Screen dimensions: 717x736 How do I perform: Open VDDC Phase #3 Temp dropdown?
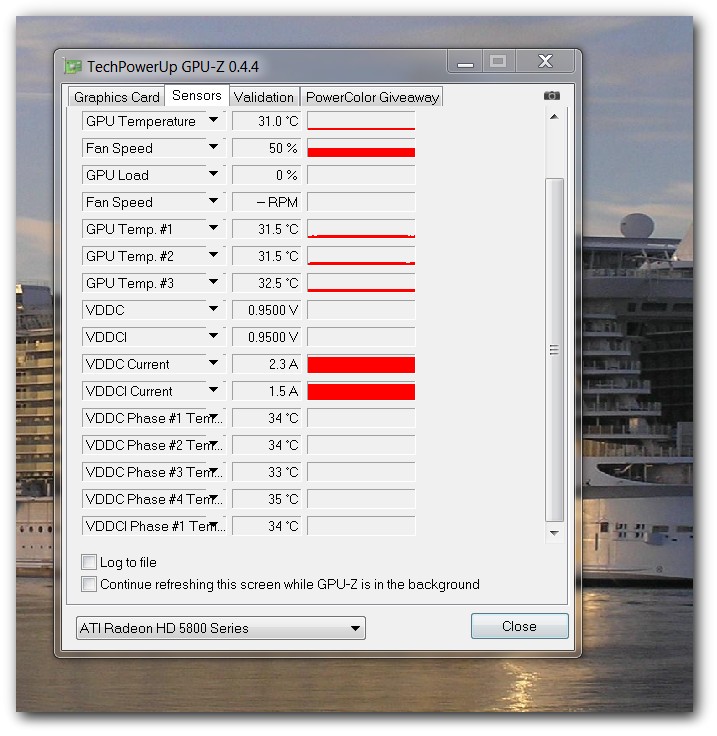[214, 472]
